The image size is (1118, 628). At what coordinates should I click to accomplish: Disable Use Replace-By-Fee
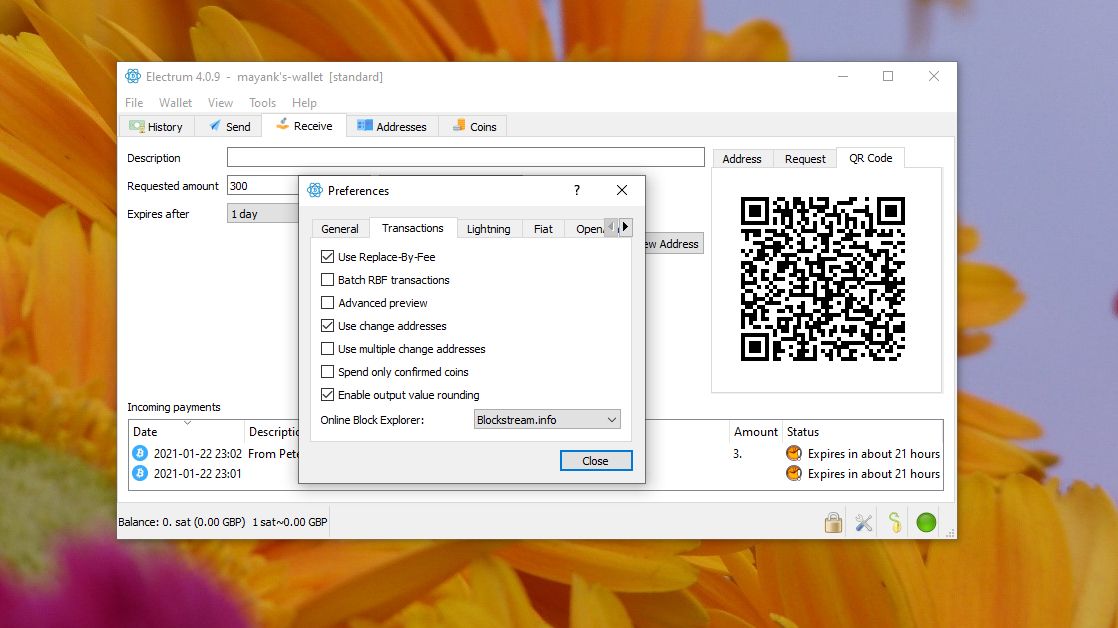[x=328, y=256]
